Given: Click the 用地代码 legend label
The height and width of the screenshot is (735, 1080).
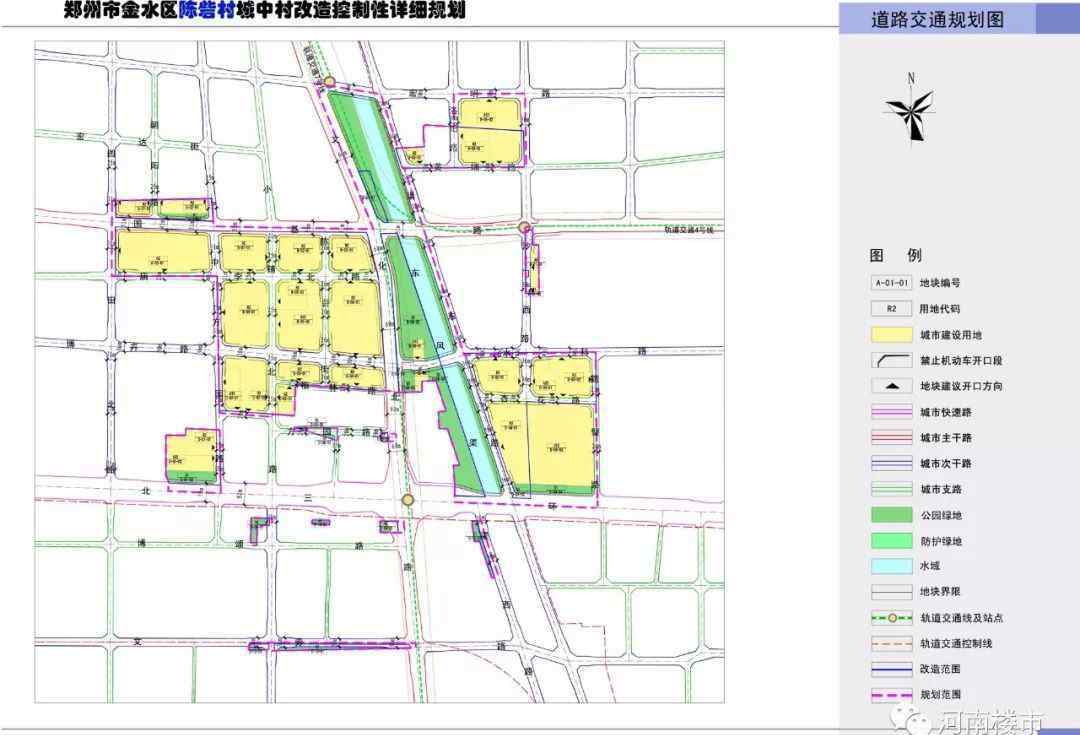Looking at the screenshot, I should pyautogui.click(x=940, y=309).
